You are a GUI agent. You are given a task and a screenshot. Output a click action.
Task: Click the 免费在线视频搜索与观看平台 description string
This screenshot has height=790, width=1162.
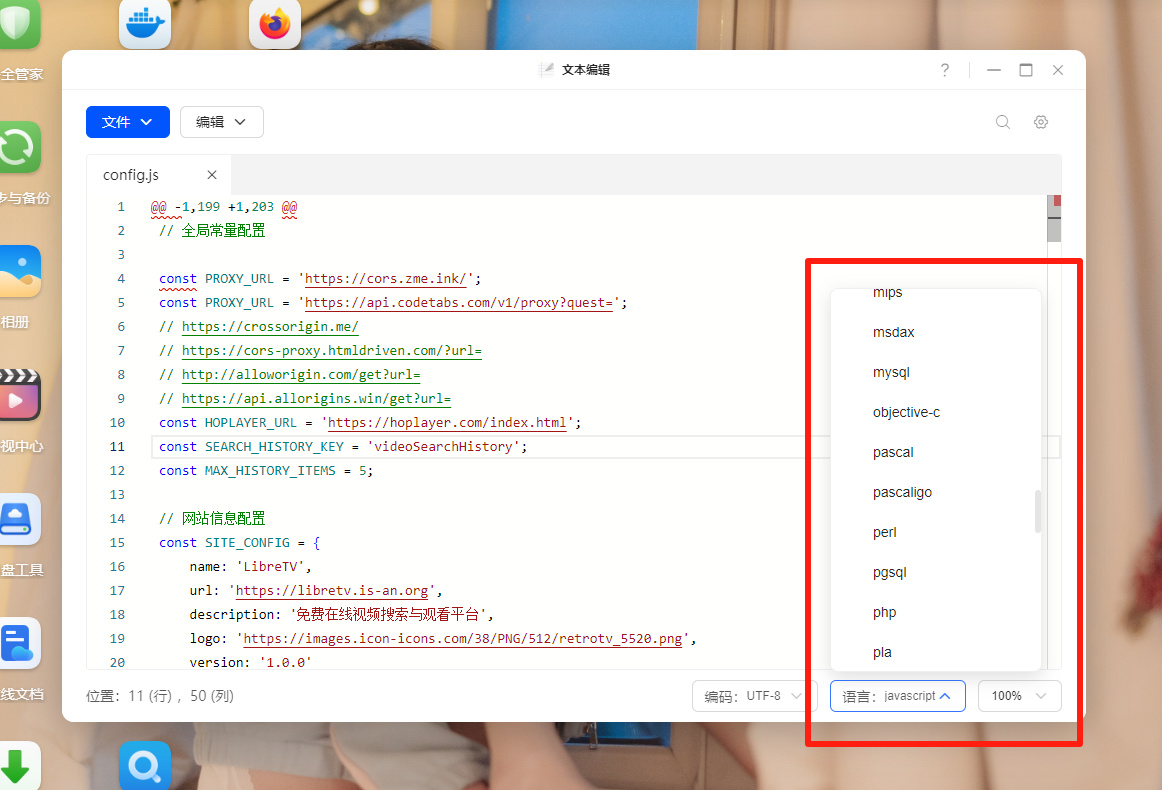pyautogui.click(x=388, y=614)
